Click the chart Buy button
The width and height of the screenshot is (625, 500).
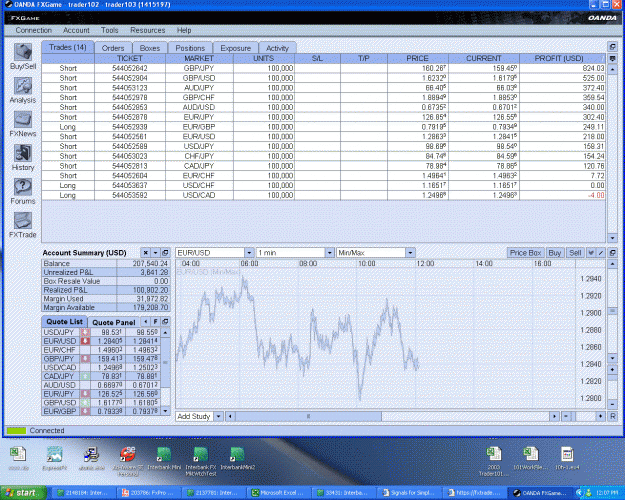[x=554, y=253]
